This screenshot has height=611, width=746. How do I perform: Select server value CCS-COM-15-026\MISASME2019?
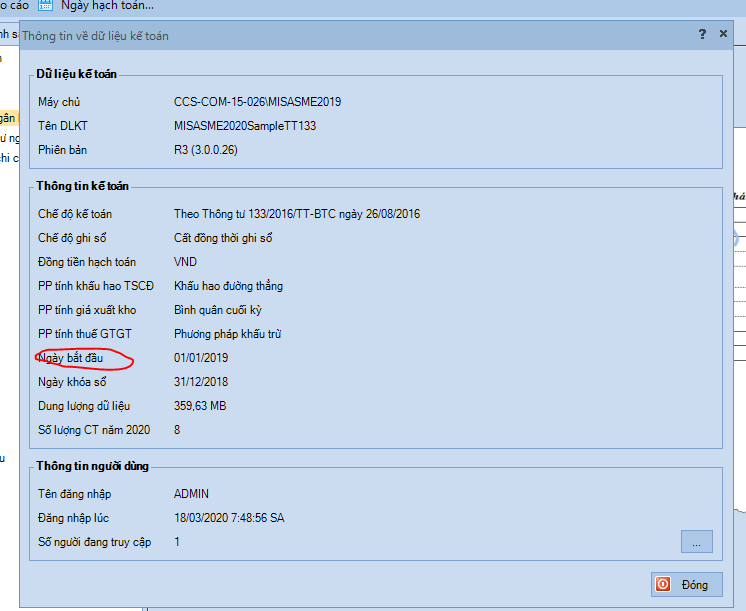point(257,102)
